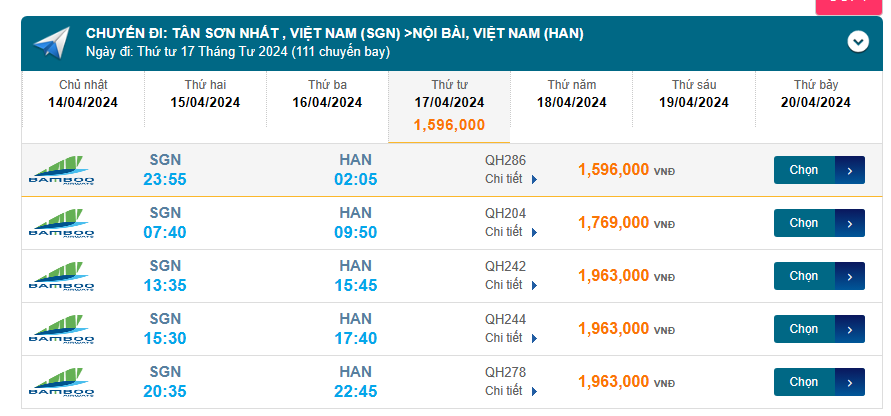Click Bamboo Airways logo for flight QH244
The width and height of the screenshot is (891, 416).
point(62,329)
